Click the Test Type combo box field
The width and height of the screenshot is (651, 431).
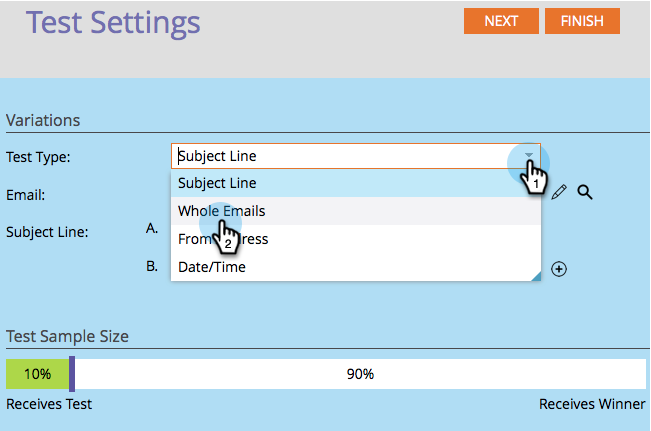pos(340,156)
